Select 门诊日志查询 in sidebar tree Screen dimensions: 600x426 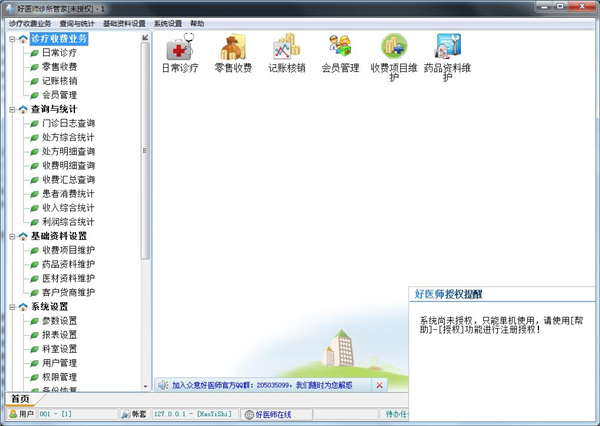68,123
